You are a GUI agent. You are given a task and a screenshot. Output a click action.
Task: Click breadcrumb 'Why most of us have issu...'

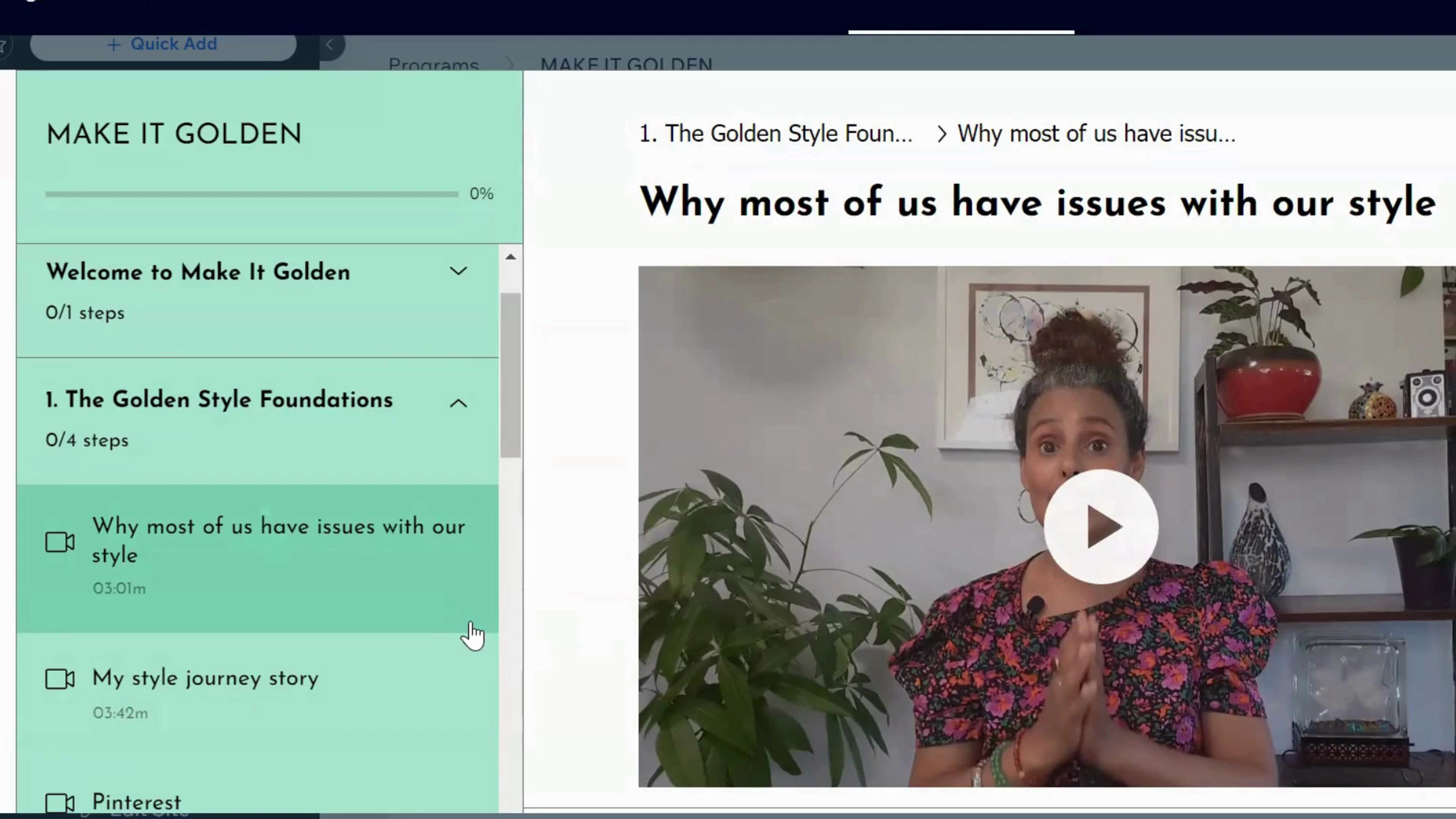(1097, 134)
